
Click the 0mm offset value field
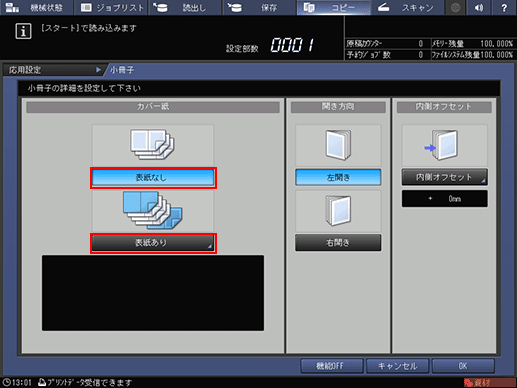(x=445, y=199)
